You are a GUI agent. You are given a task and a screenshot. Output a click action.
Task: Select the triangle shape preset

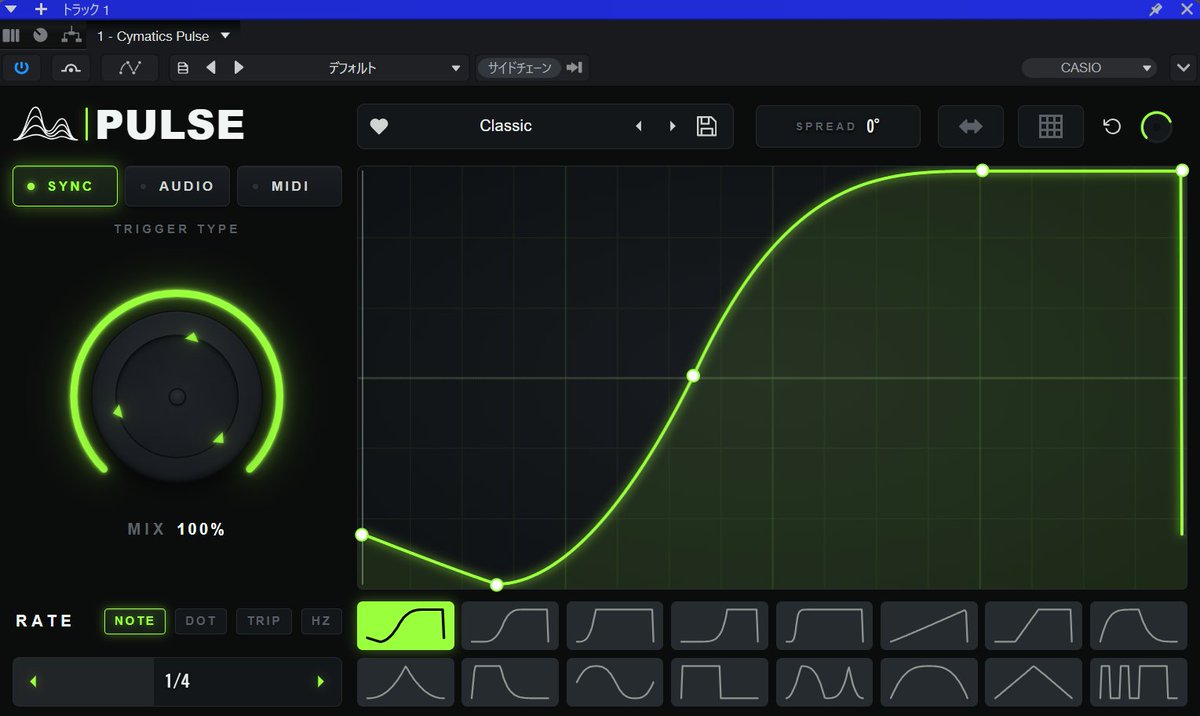pyautogui.click(x=1034, y=682)
